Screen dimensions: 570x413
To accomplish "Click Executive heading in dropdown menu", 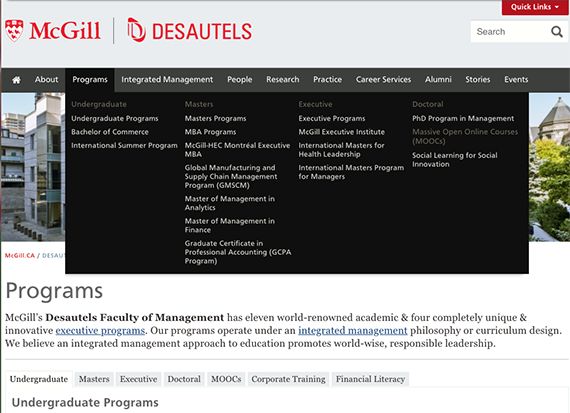I will point(315,104).
